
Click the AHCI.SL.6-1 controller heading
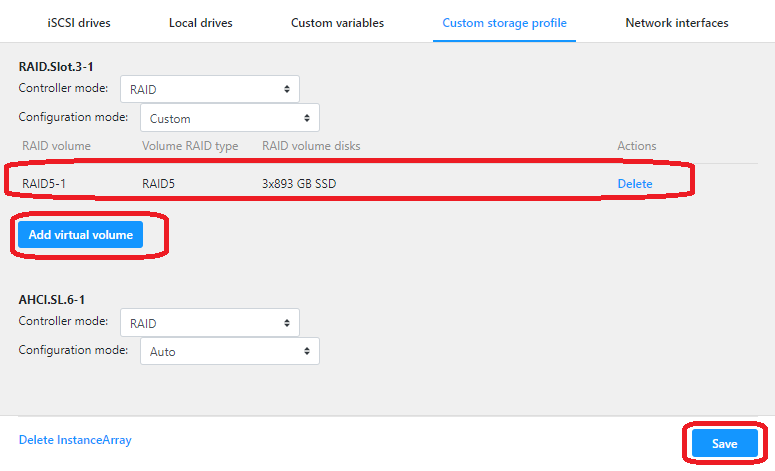[57, 300]
